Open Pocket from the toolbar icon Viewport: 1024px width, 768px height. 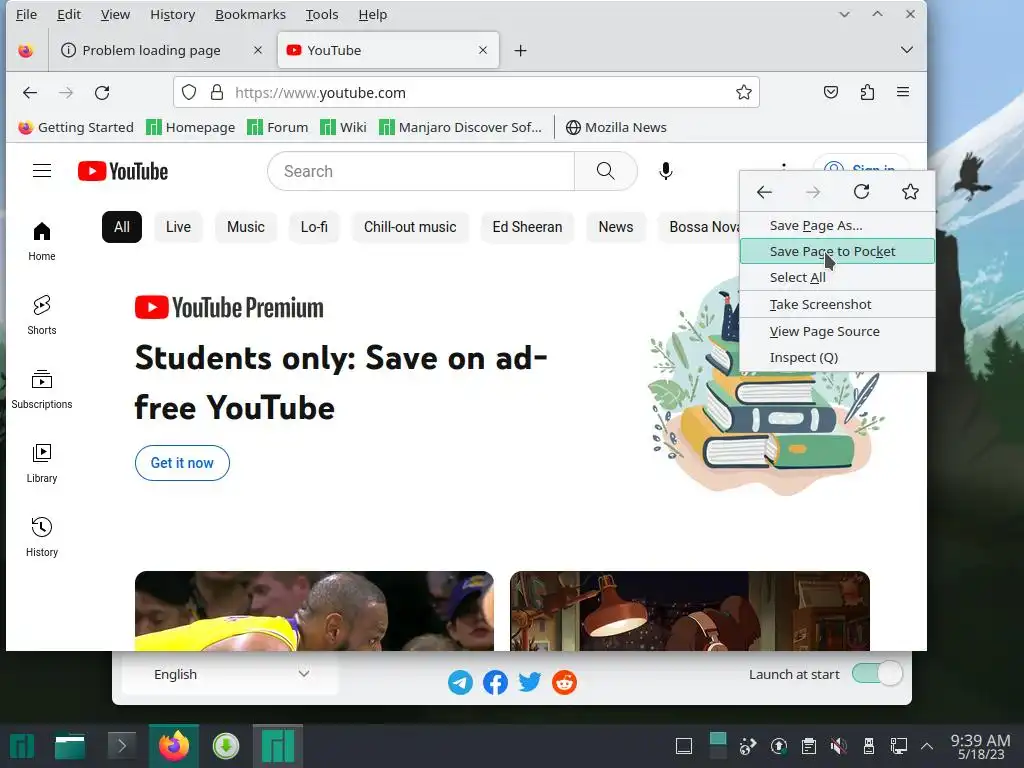pos(831,92)
